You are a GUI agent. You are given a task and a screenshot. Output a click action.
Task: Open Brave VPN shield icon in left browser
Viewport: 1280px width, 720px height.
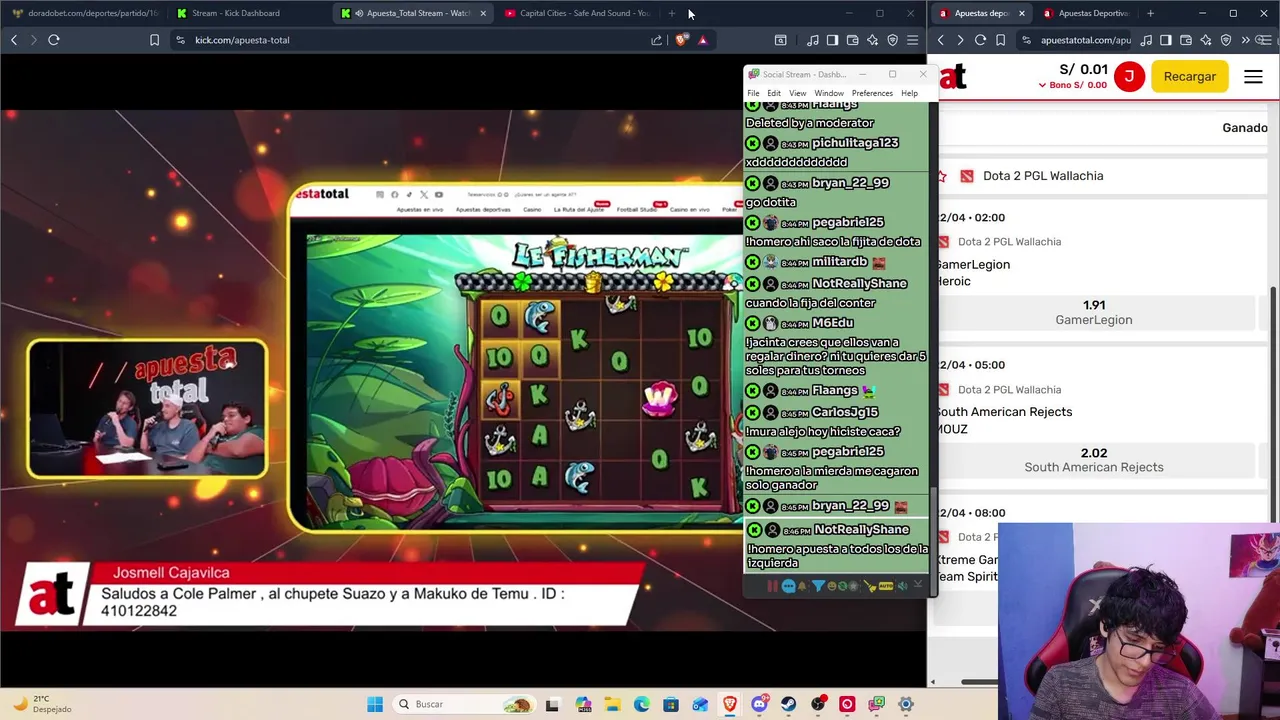892,40
